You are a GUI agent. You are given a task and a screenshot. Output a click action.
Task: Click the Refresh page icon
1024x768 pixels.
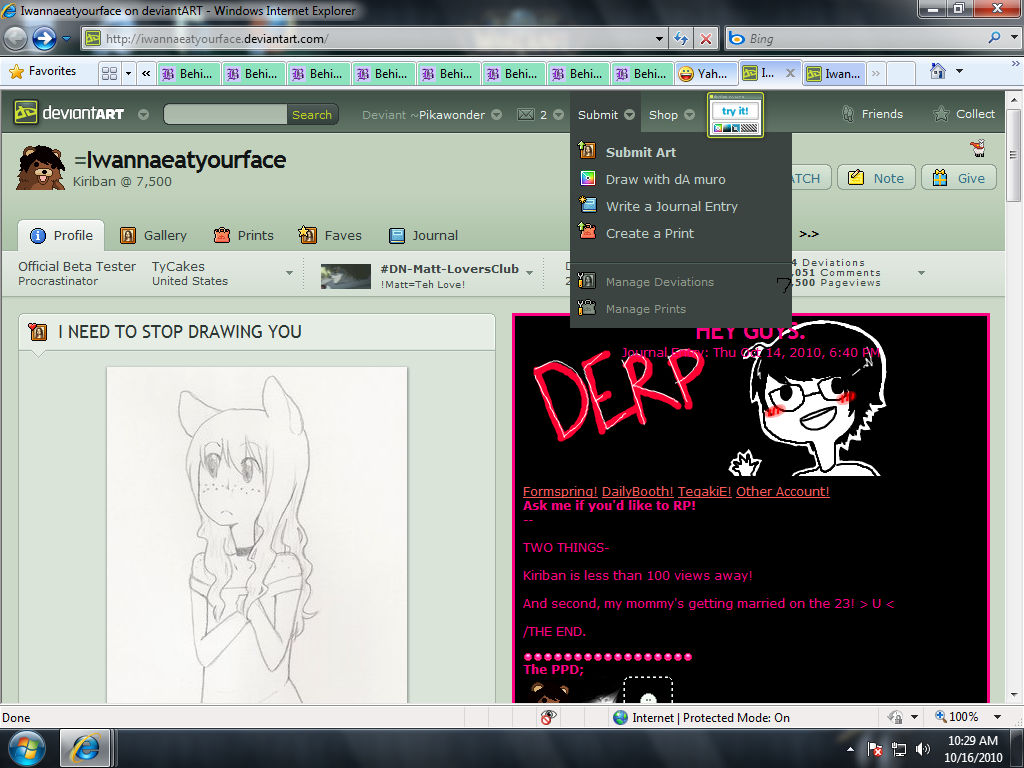pyautogui.click(x=680, y=39)
